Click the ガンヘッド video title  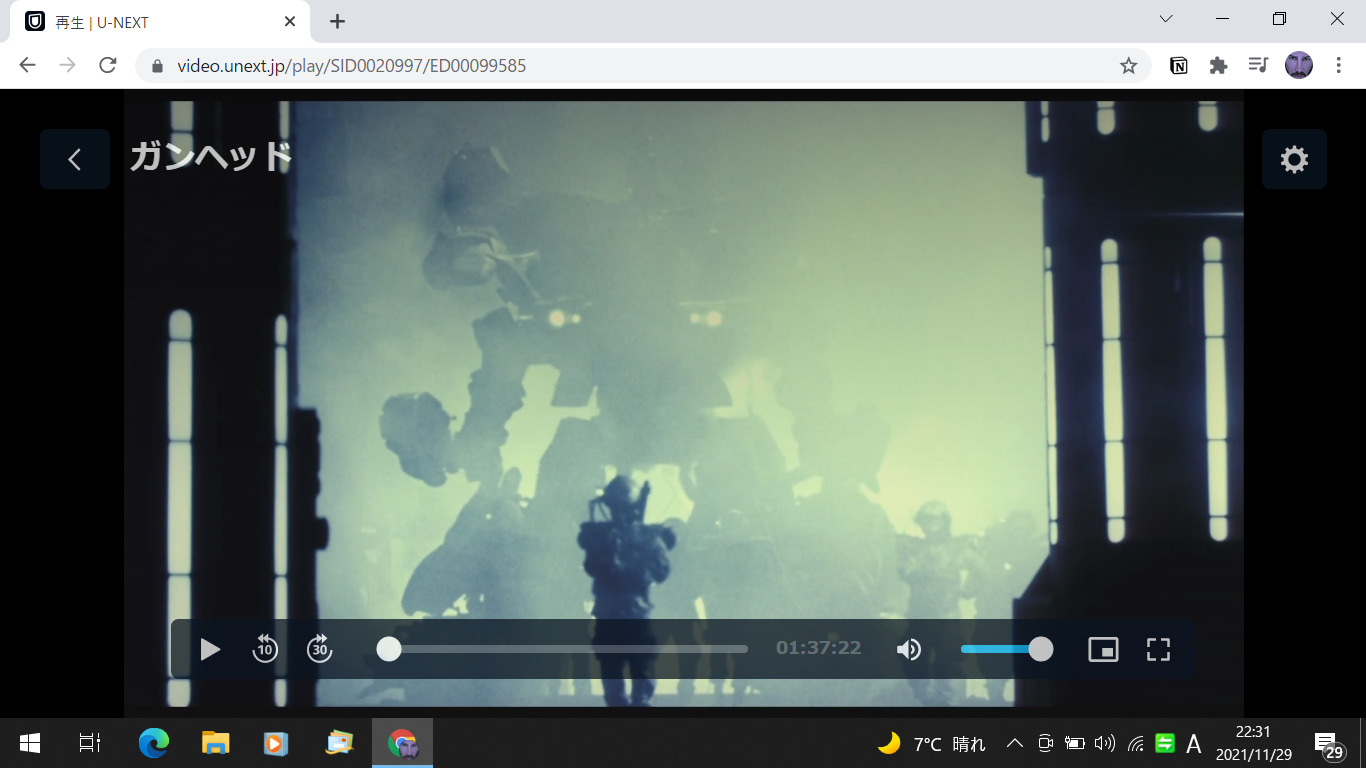tap(211, 157)
